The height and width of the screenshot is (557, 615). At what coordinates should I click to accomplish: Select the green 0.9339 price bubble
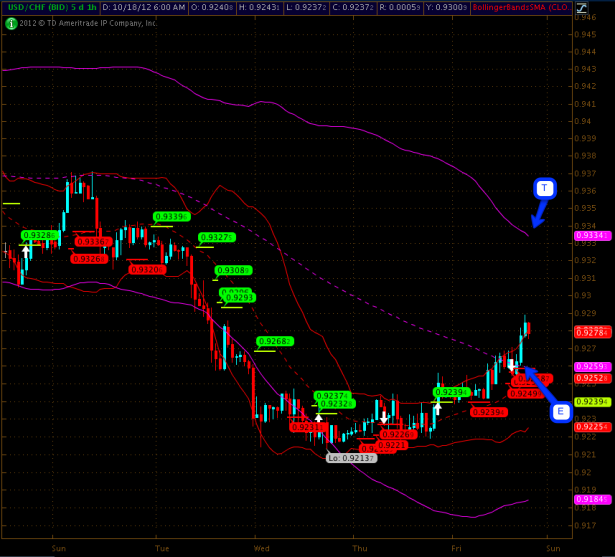(171, 216)
